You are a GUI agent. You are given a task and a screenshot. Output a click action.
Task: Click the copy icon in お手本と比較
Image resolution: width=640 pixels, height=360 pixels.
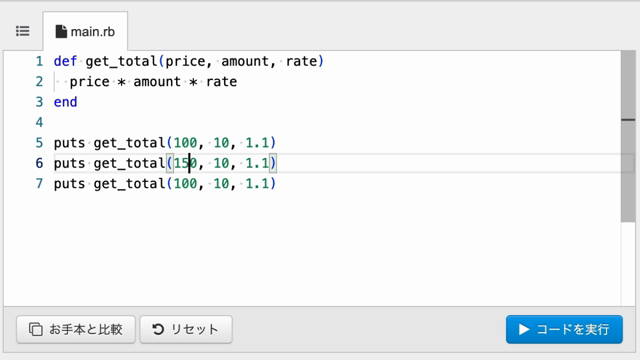tap(36, 329)
